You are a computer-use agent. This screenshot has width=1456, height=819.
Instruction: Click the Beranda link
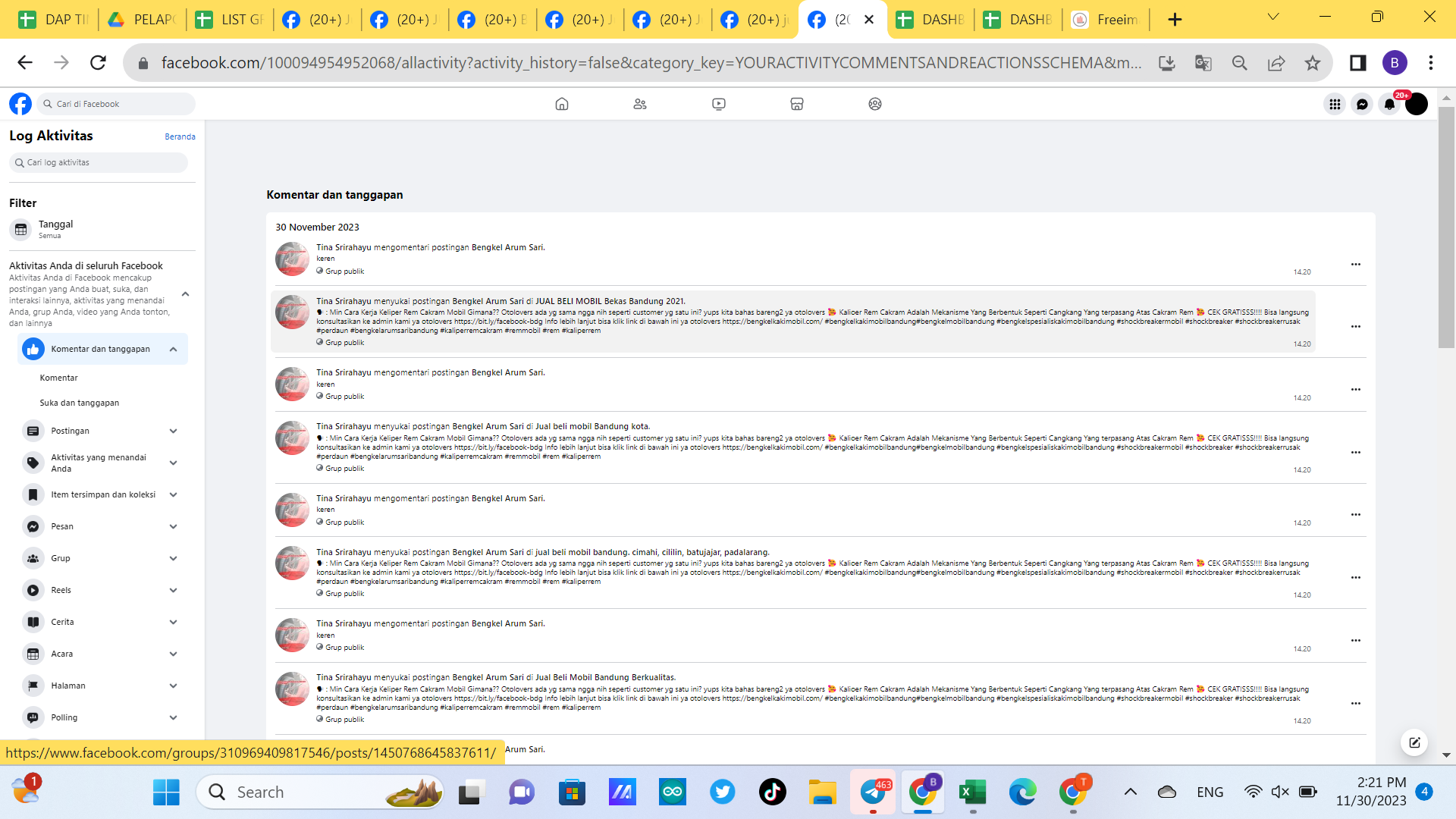point(180,136)
